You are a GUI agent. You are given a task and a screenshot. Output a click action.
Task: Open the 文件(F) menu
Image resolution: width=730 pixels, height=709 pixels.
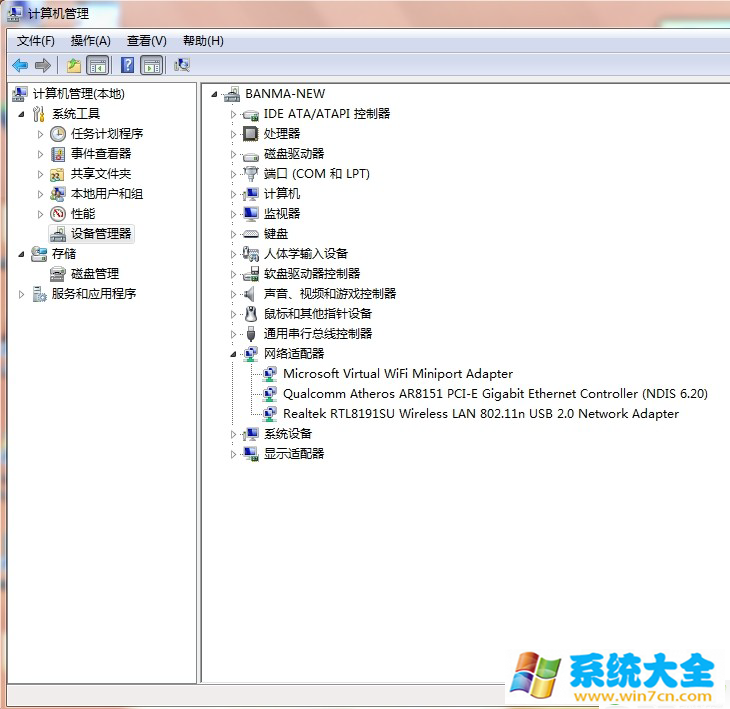pos(35,41)
